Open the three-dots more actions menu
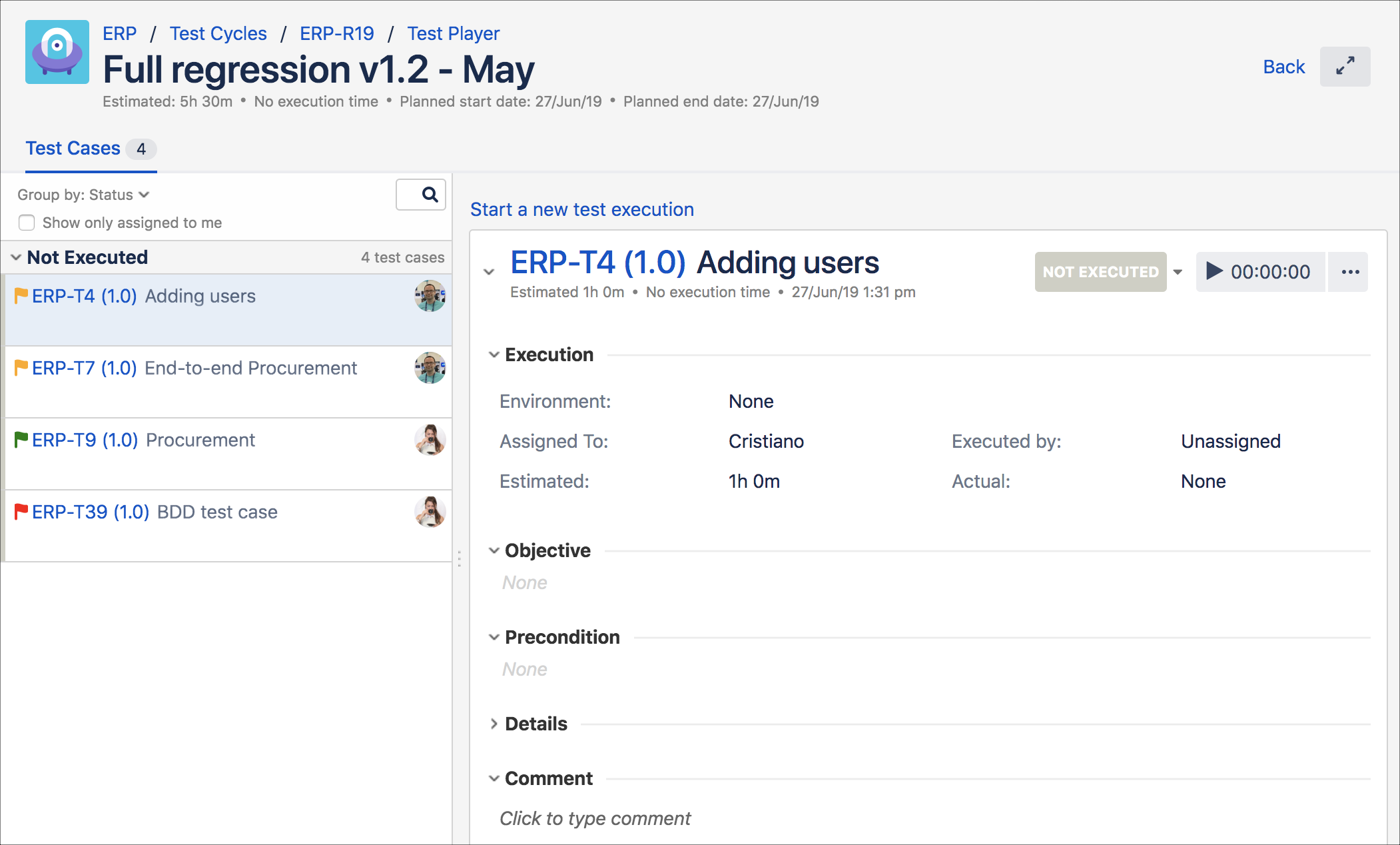This screenshot has width=1400, height=845. pos(1350,271)
